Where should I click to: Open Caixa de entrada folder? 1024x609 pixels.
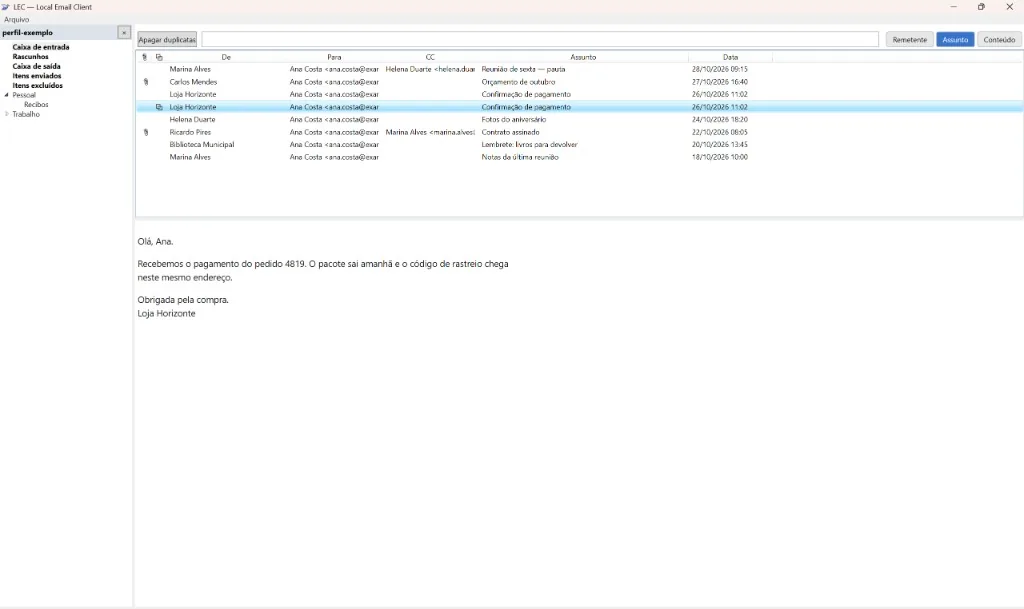[x=40, y=48]
